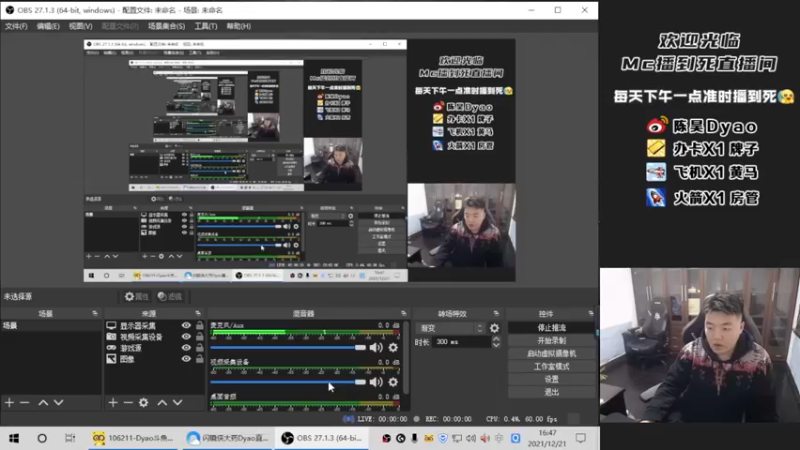Click the 停止推流 button
800x450 pixels.
[552, 328]
